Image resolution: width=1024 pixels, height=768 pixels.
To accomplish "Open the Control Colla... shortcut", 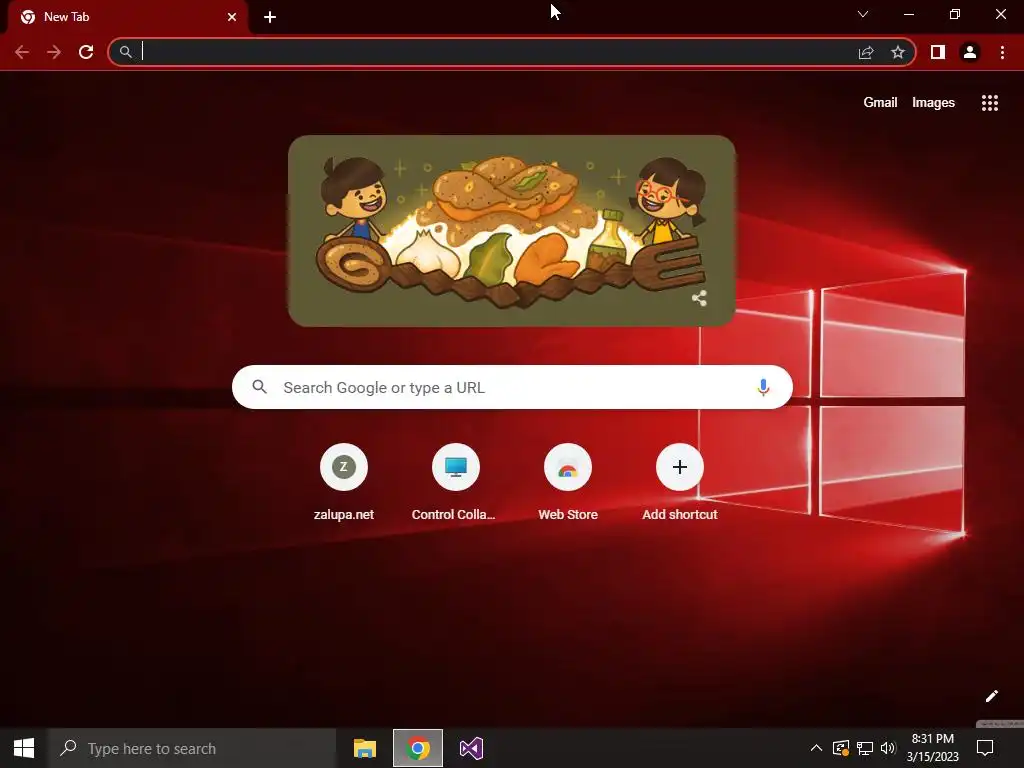I will point(456,482).
